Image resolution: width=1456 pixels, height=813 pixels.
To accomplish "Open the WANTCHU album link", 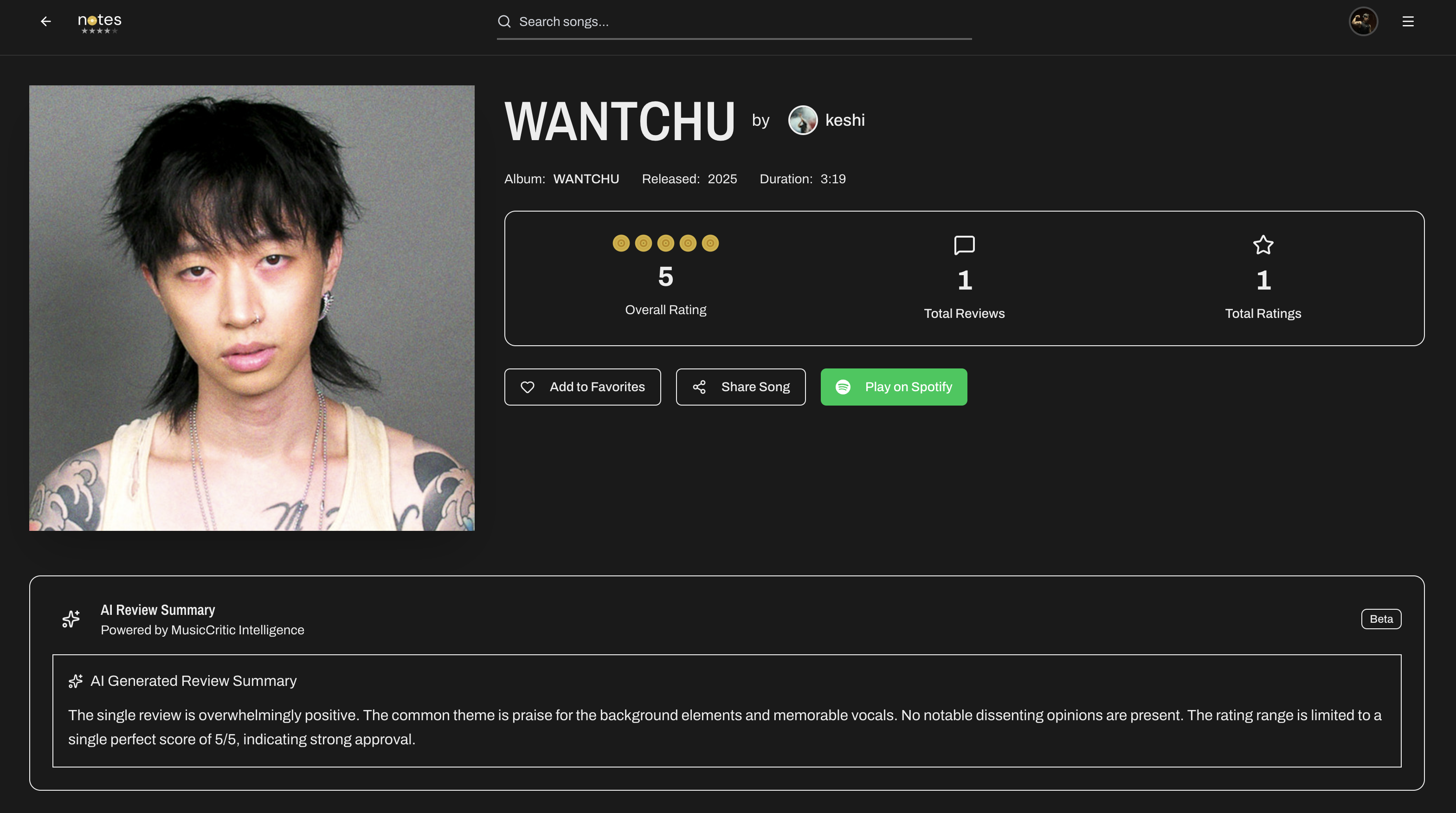I will click(586, 179).
